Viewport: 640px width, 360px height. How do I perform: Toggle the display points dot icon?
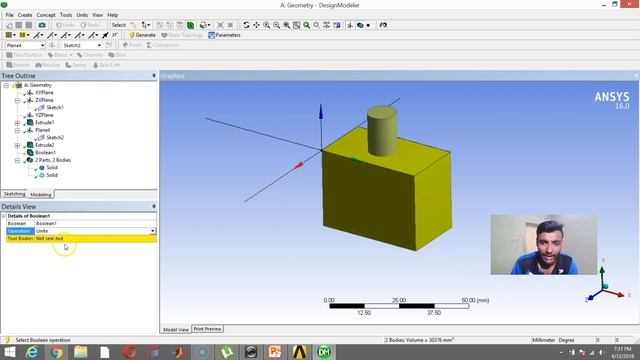[368, 25]
